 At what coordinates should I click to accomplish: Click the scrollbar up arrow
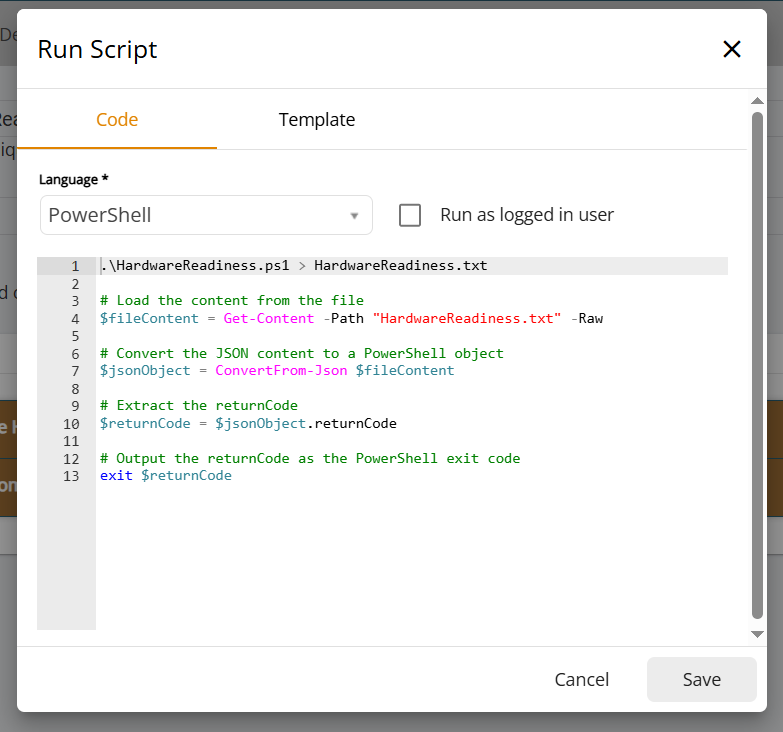pyautogui.click(x=757, y=101)
